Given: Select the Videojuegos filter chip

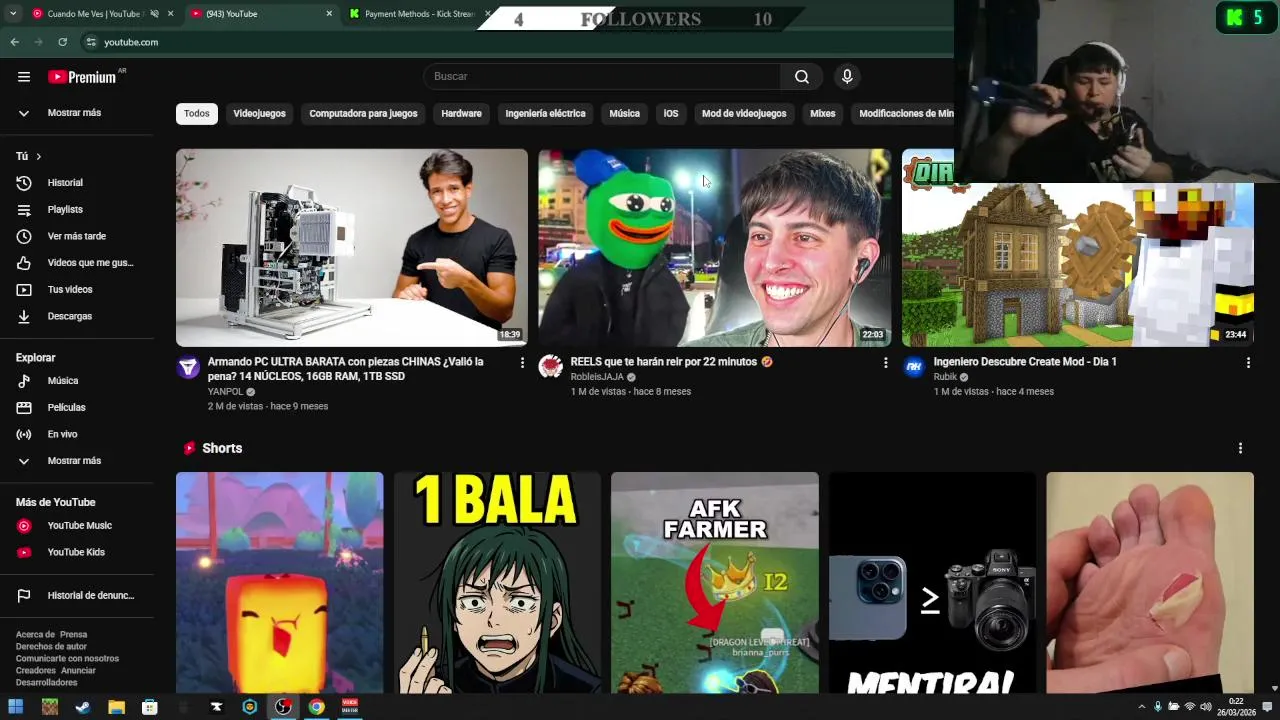Looking at the screenshot, I should click(x=259, y=114).
